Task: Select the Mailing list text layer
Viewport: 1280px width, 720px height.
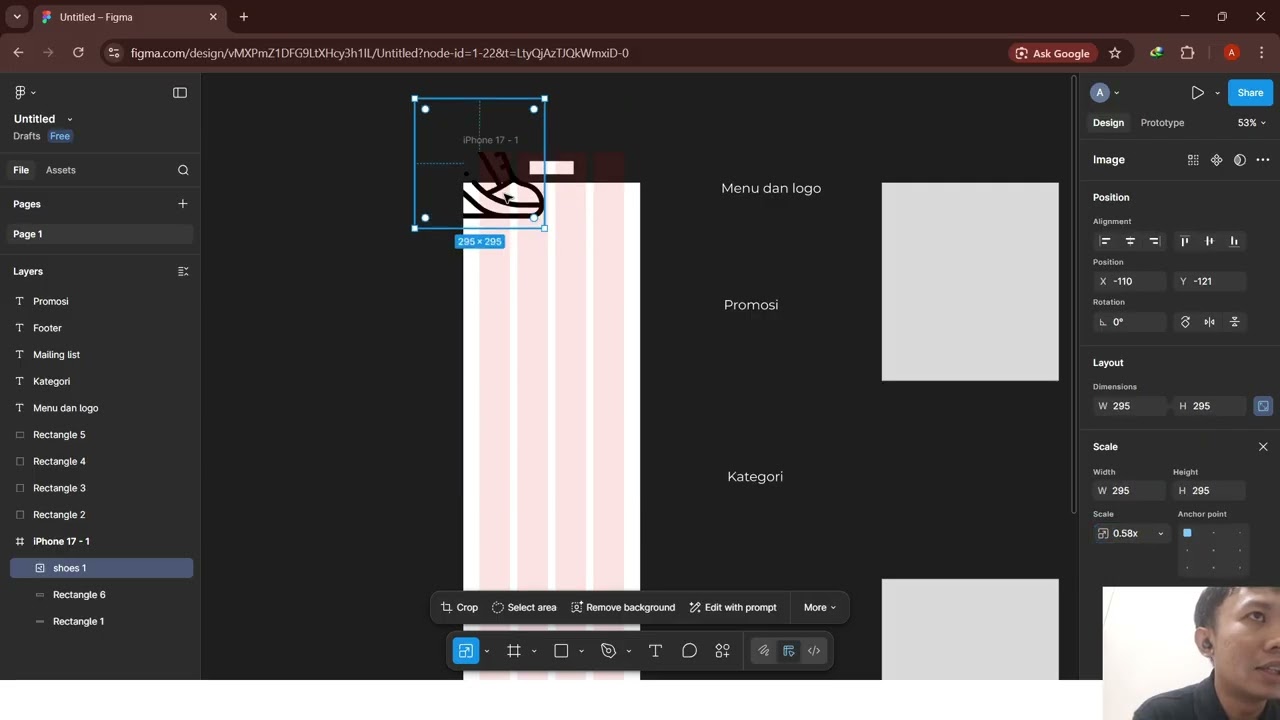Action: click(101, 355)
